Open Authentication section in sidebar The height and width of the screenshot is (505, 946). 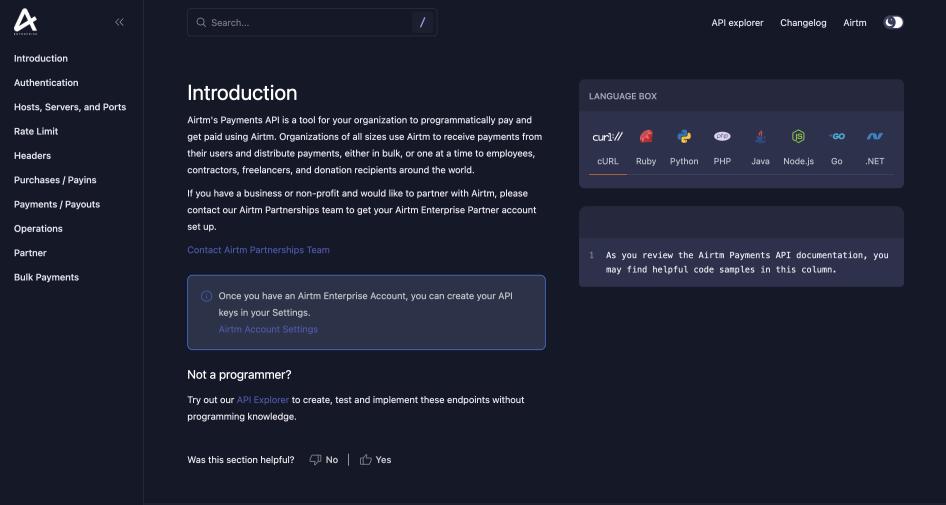46,83
